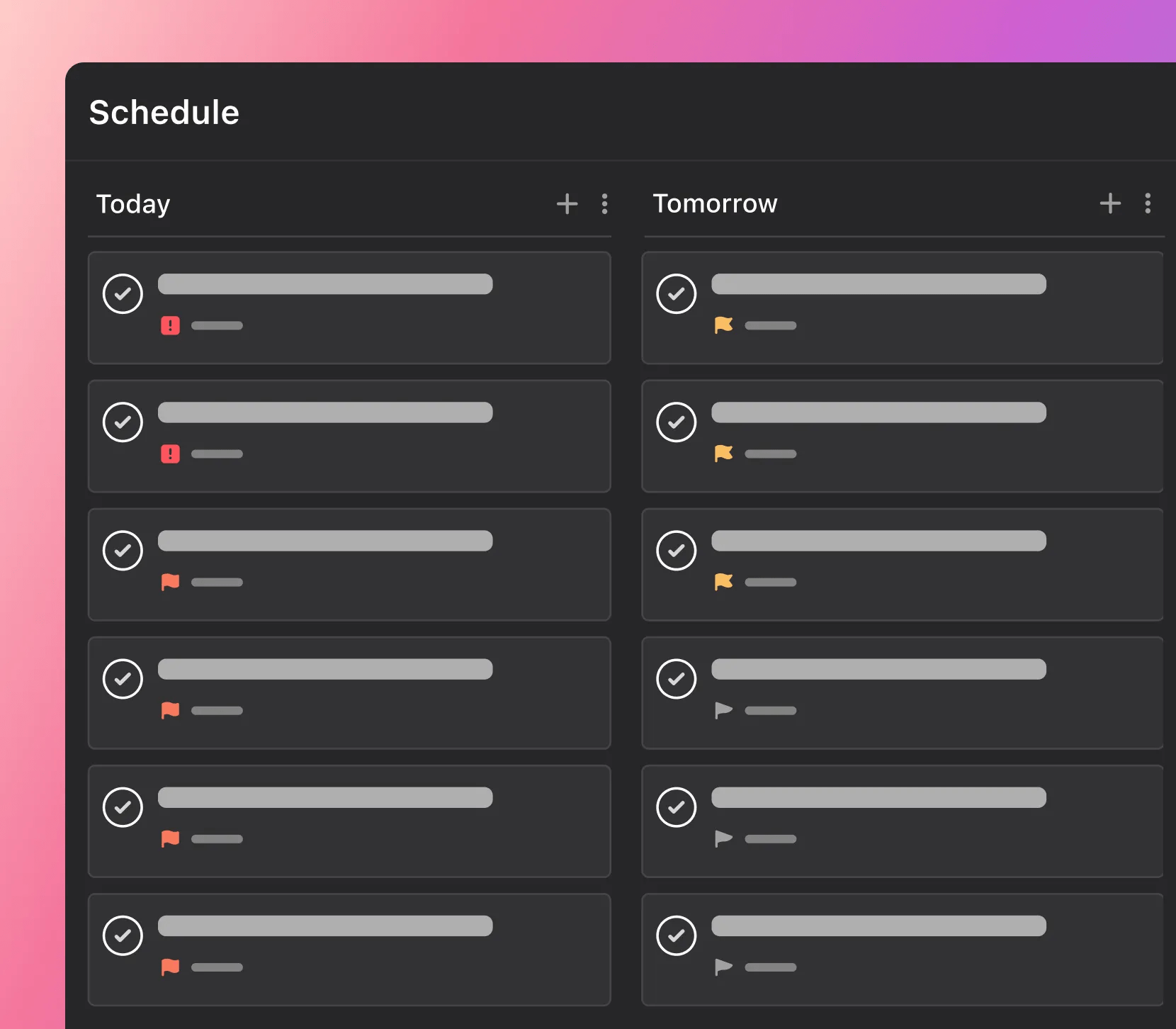Screen dimensions: 1176x1029
Task: Click the red exclamation icon on second Today task
Action: [170, 454]
